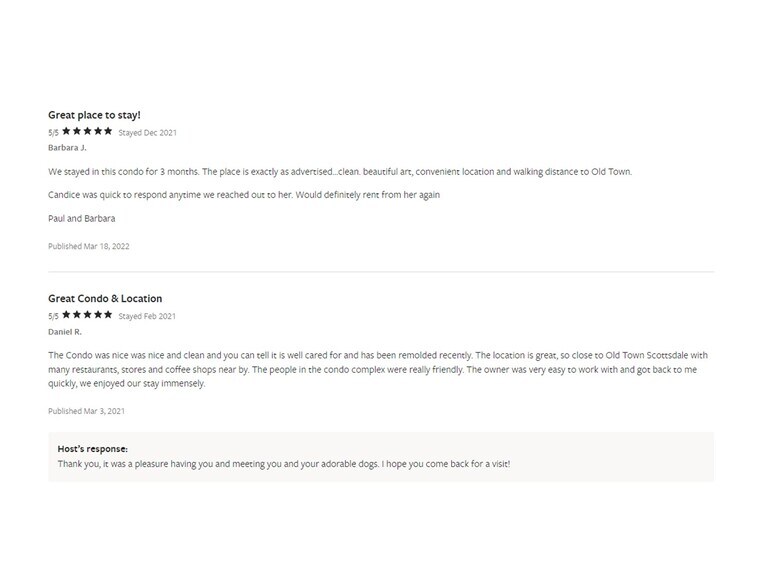
Task: Select reviewer name Barbara J.
Action: [67, 148]
